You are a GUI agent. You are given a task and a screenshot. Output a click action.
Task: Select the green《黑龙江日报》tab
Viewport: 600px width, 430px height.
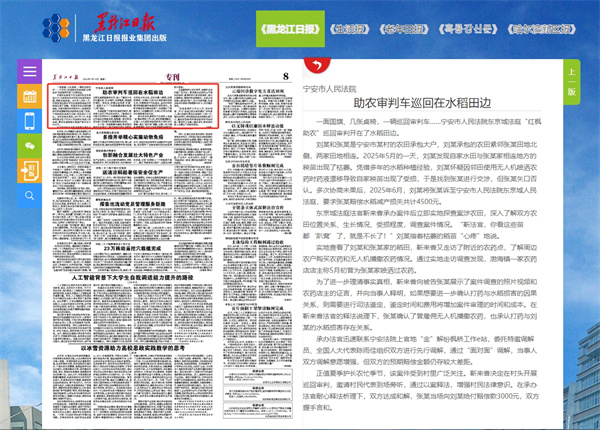tap(290, 29)
